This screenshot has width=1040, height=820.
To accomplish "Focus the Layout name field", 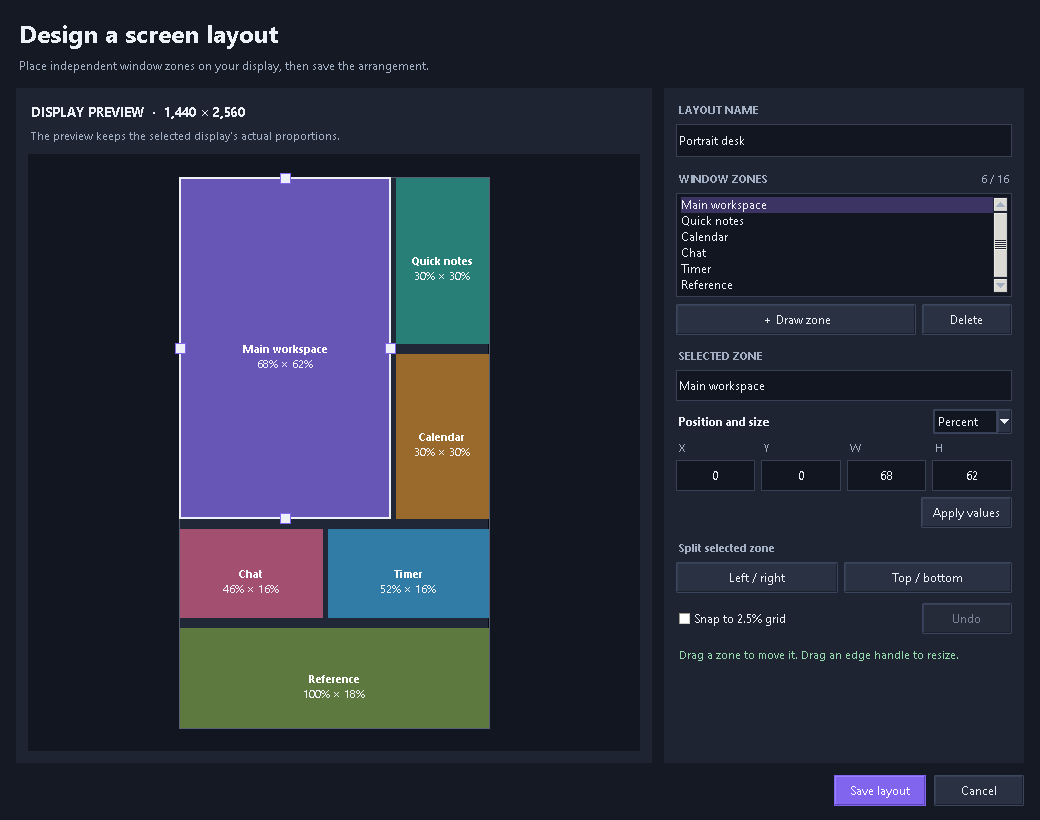I will pos(844,141).
